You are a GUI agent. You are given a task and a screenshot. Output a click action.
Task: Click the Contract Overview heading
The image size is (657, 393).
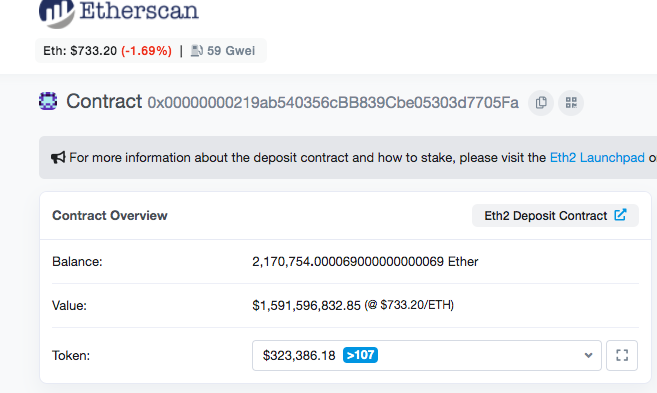click(110, 215)
